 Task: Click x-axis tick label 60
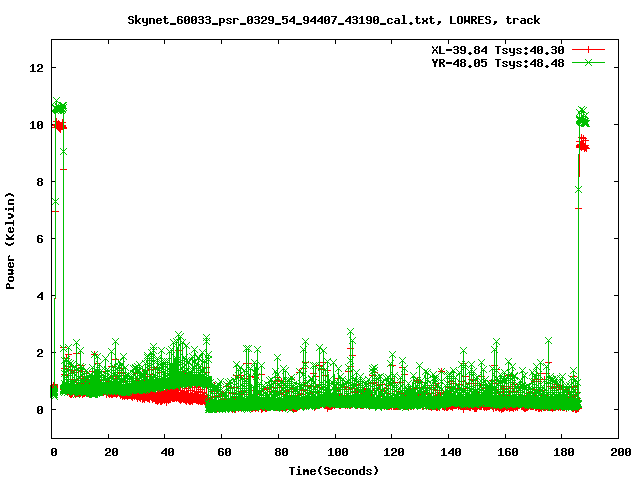click(x=224, y=452)
